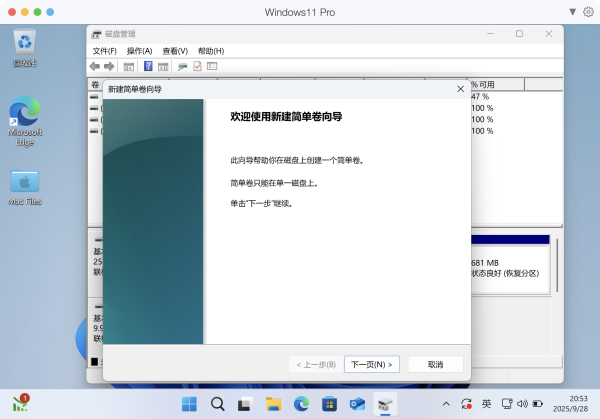600x419 pixels.
Task: Open the Windows Start menu
Action: (189, 404)
